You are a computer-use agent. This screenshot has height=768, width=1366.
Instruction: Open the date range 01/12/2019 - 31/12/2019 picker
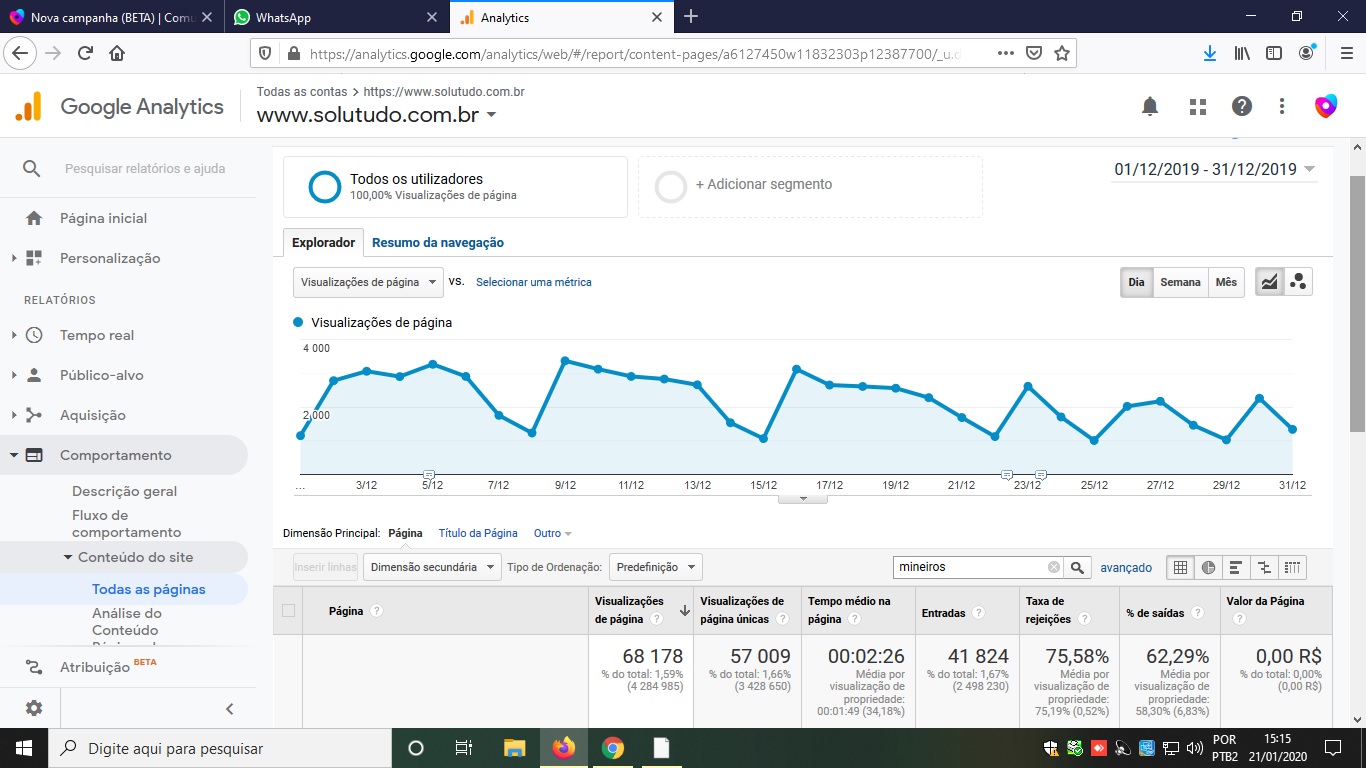1214,169
